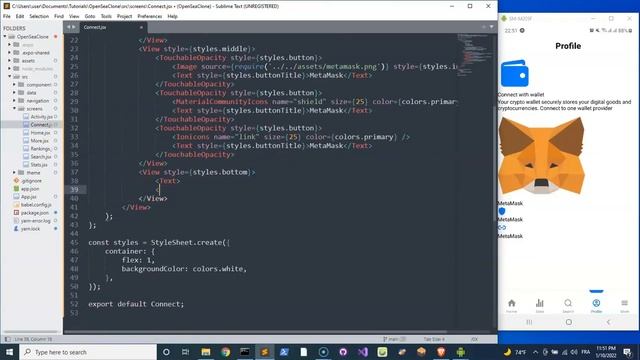Screen dimensions: 640x360
Task: Tap the Stats tab in emulator
Action: 540,305
